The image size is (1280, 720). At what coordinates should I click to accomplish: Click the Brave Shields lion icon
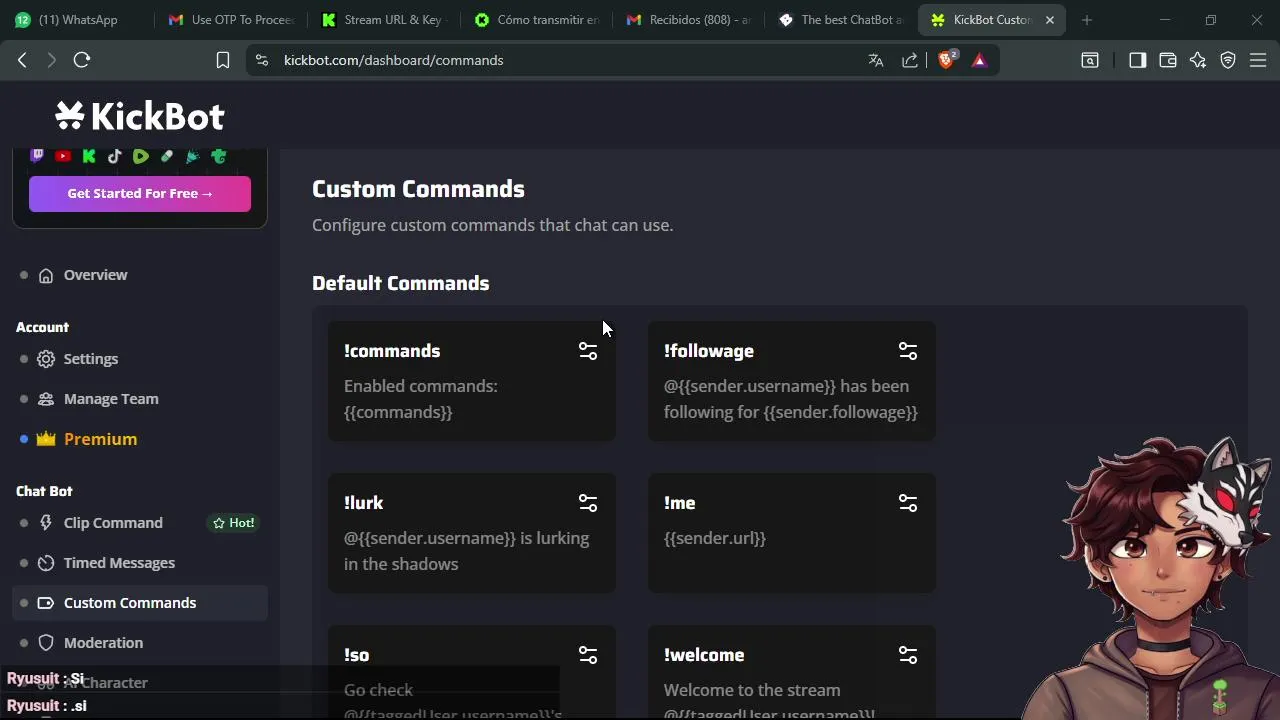tap(946, 60)
